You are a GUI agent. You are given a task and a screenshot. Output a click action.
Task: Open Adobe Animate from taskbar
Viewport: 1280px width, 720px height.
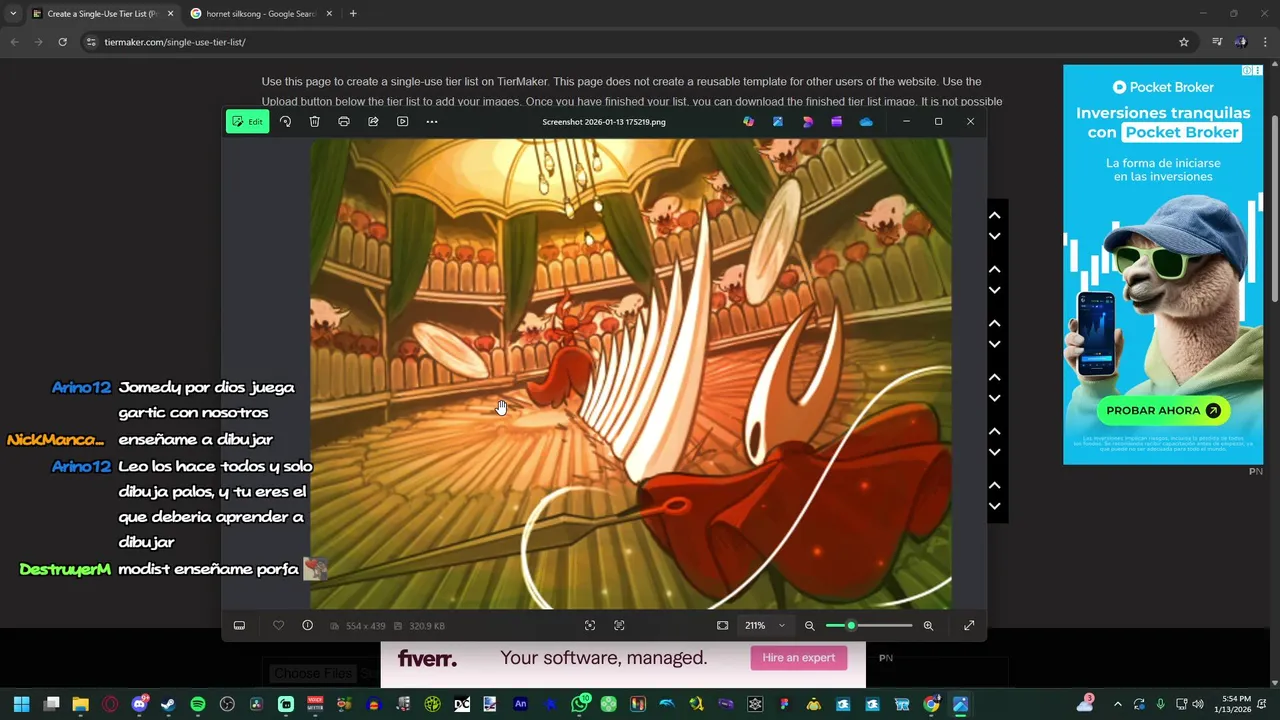click(520, 704)
